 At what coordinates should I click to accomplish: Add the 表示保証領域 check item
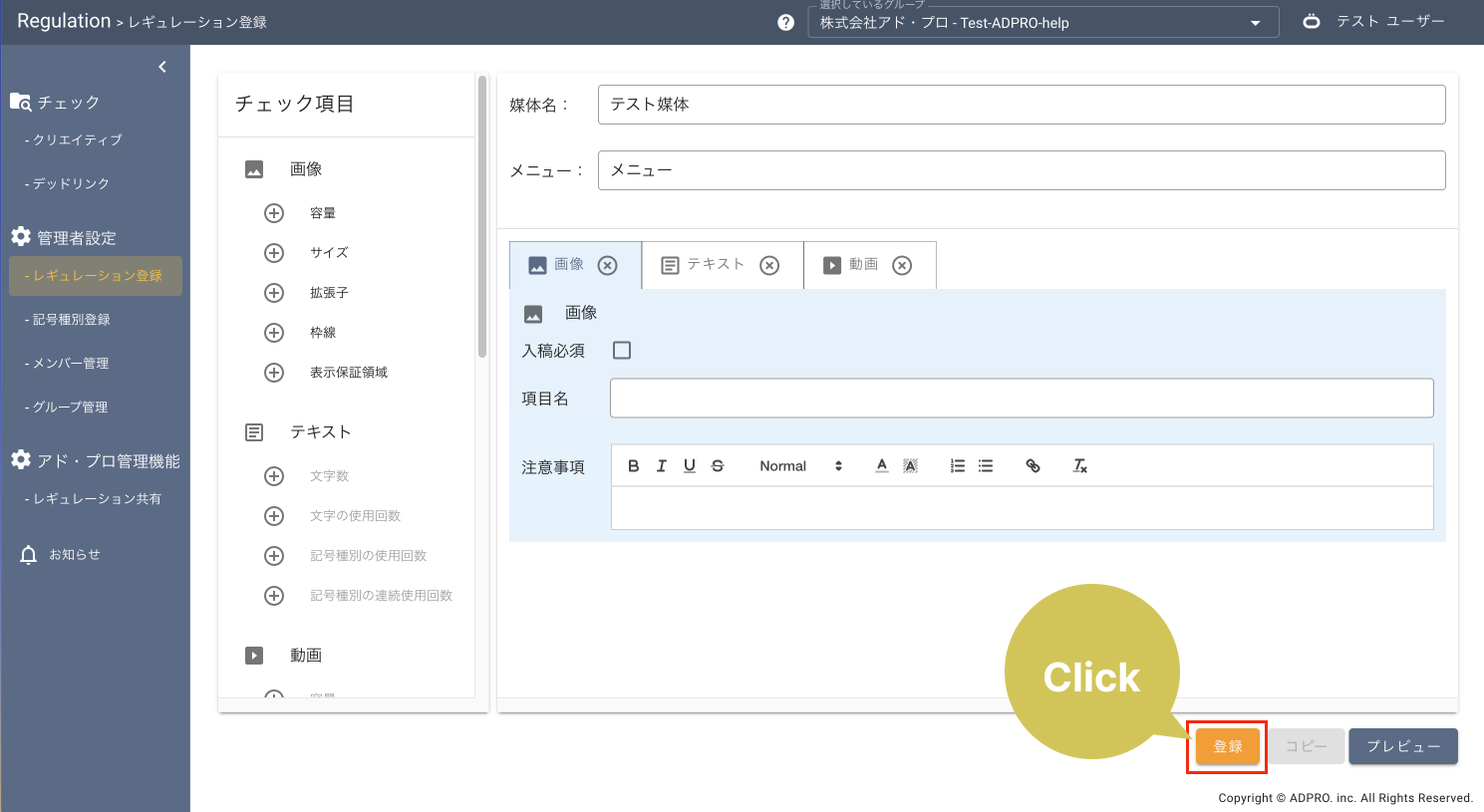tap(274, 373)
